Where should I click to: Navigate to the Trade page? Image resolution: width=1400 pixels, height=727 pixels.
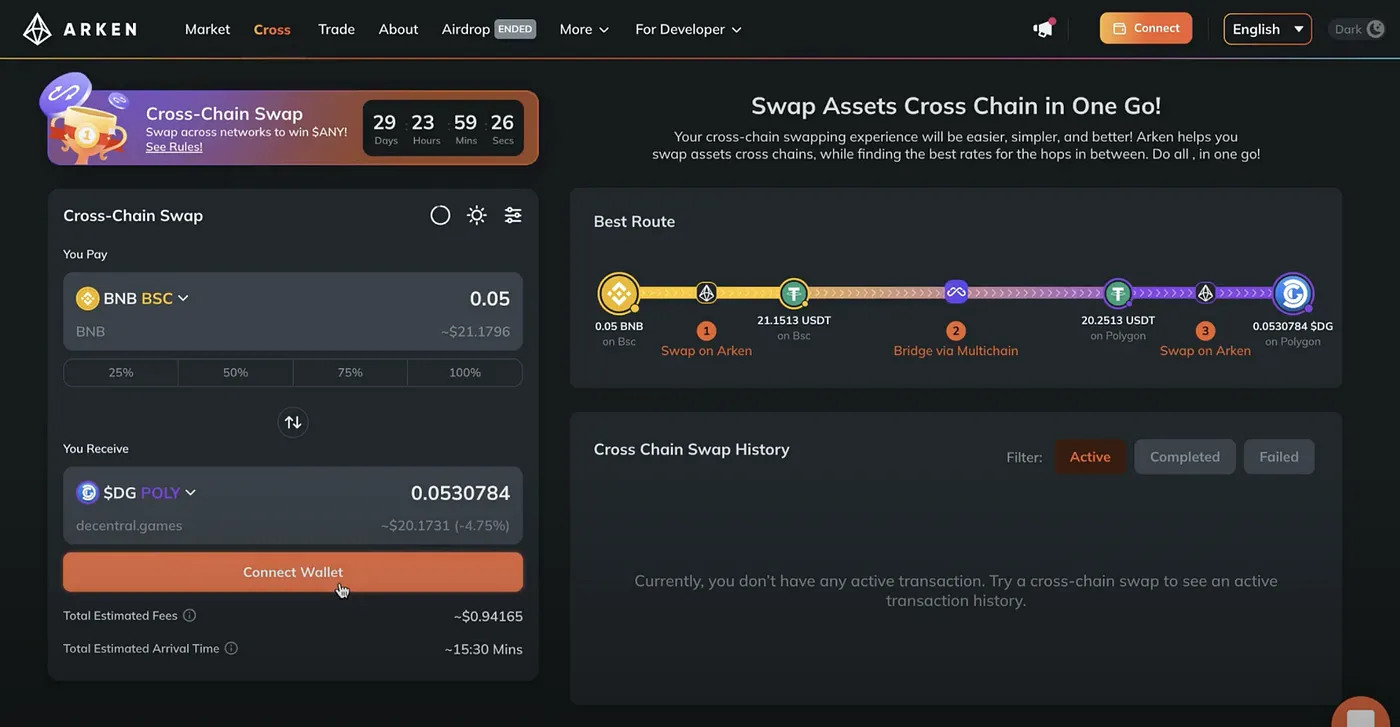[336, 29]
